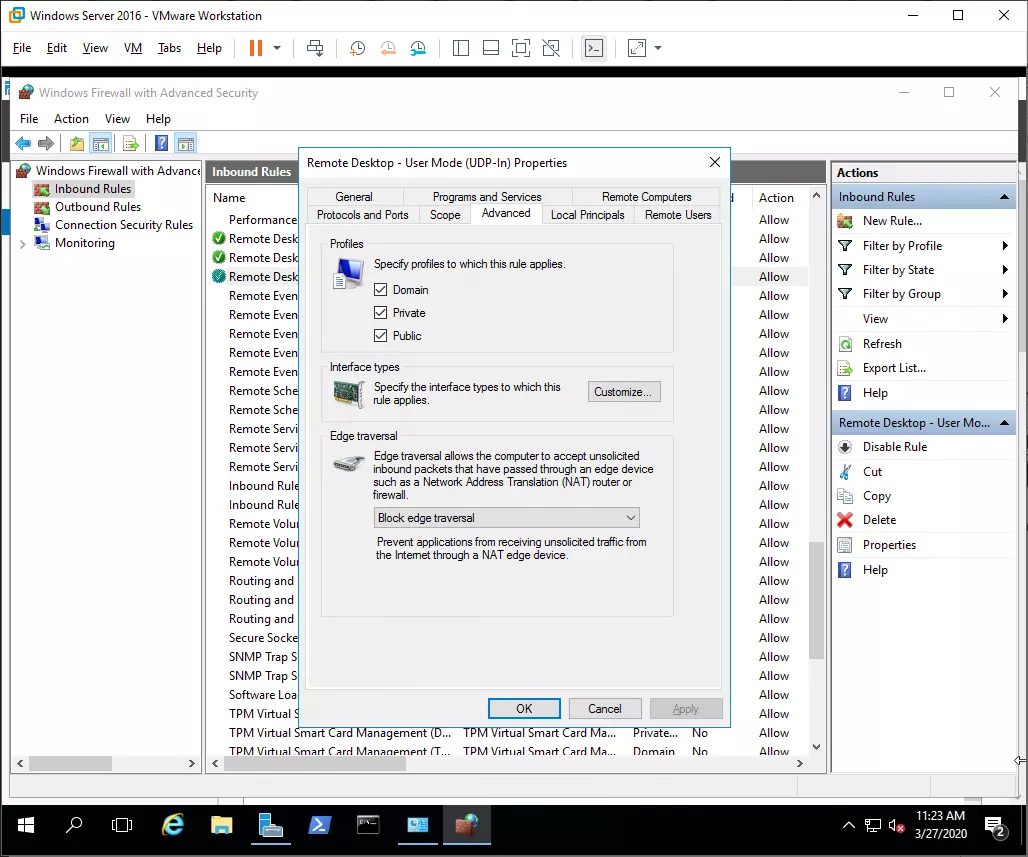Image resolution: width=1028 pixels, height=857 pixels.
Task: Click the Windows Start button
Action: coord(26,825)
